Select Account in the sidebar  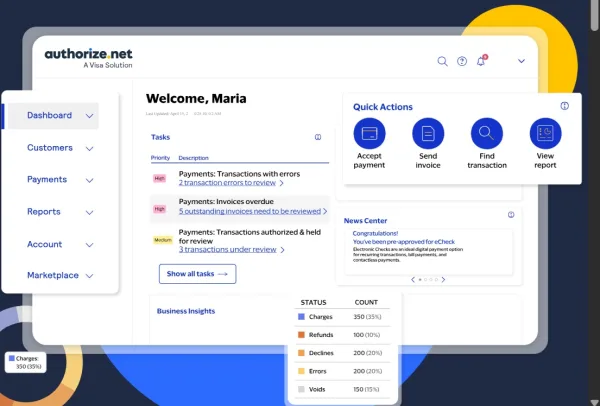[44, 244]
